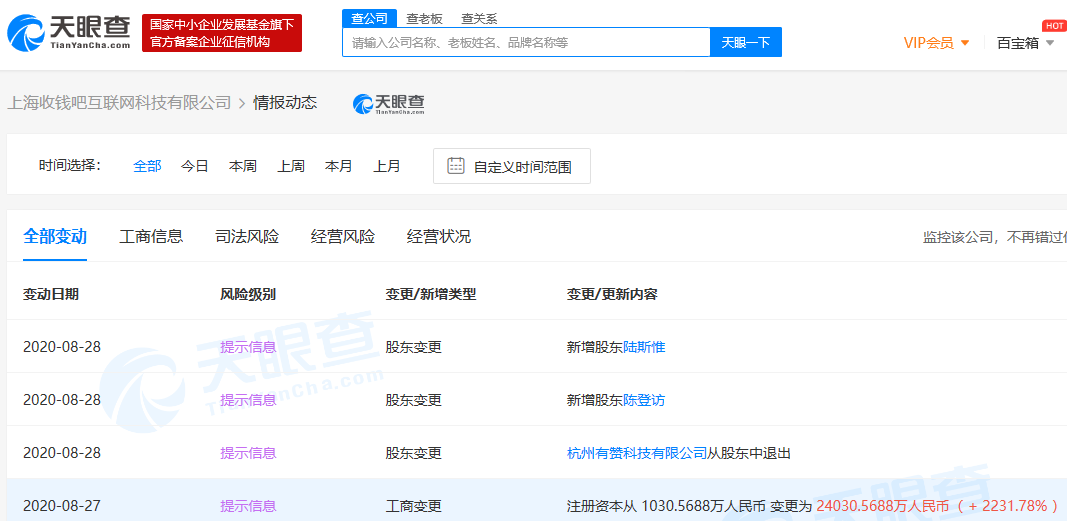Select 本周 time filter
Image resolution: width=1067 pixels, height=521 pixels.
242,166
